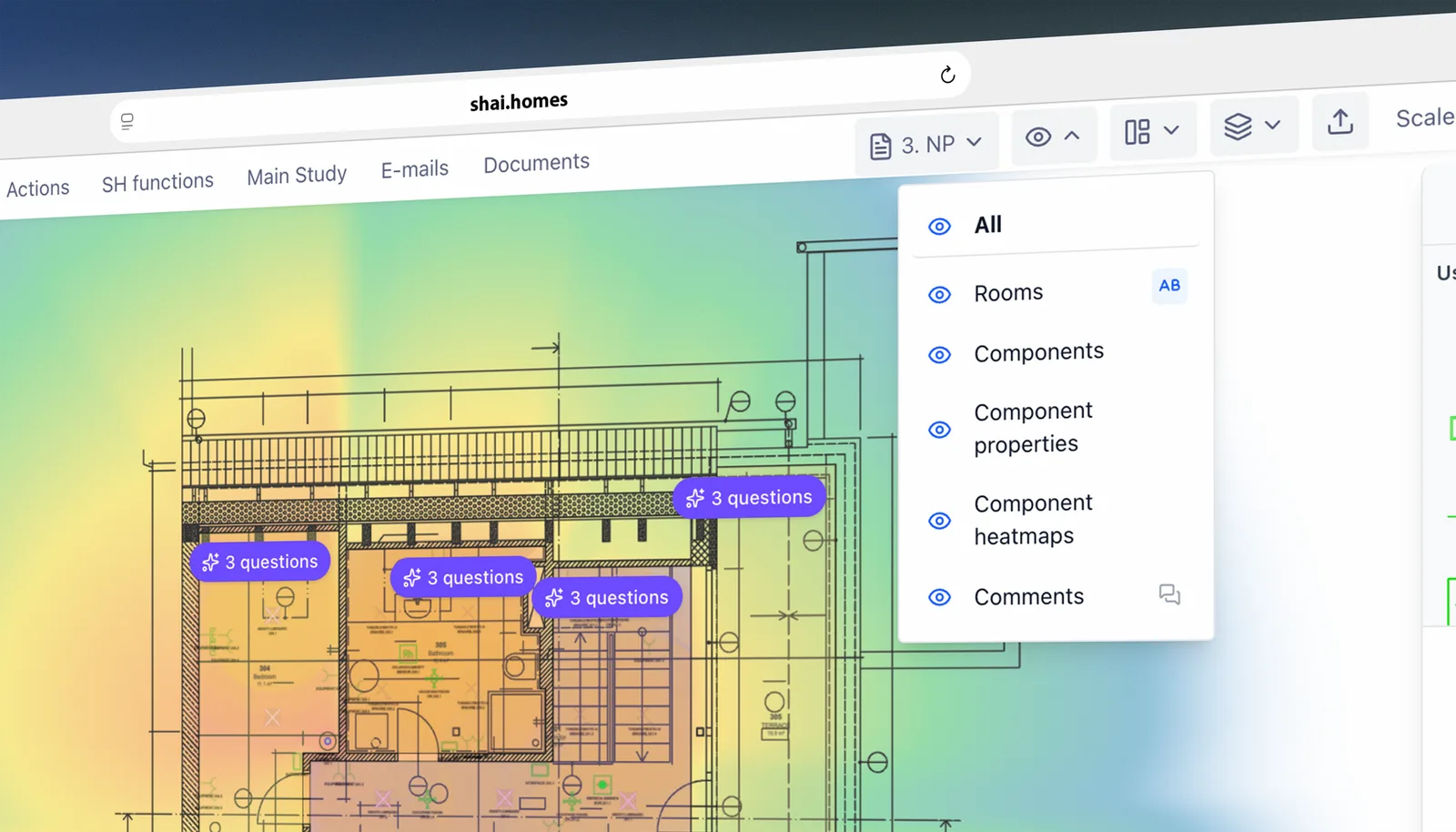Open the Documents tab
1456x832 pixels.
click(536, 163)
